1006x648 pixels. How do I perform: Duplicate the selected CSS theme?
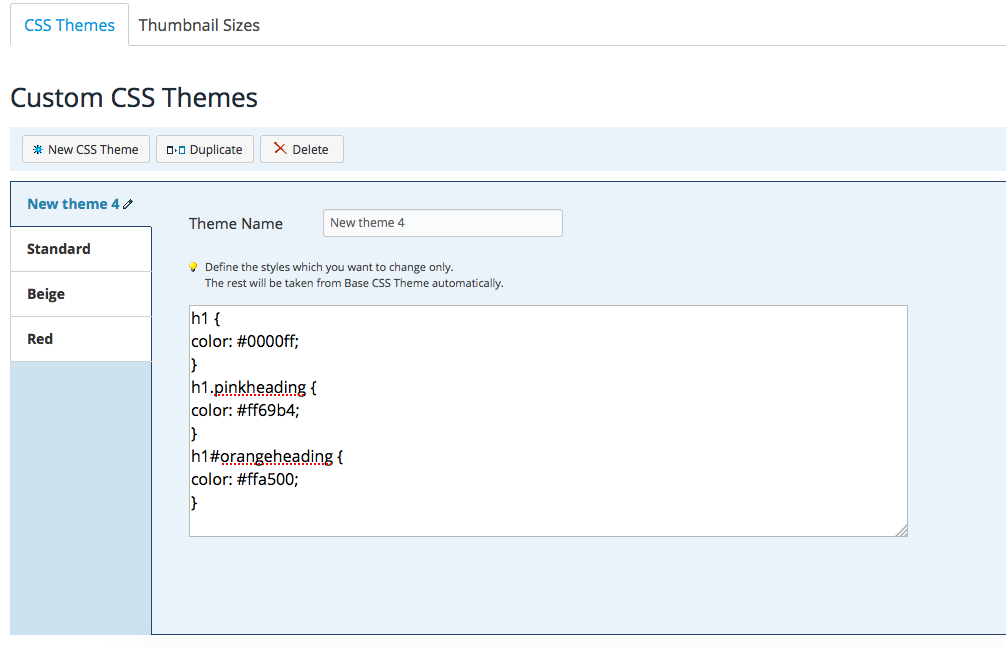pyautogui.click(x=205, y=149)
